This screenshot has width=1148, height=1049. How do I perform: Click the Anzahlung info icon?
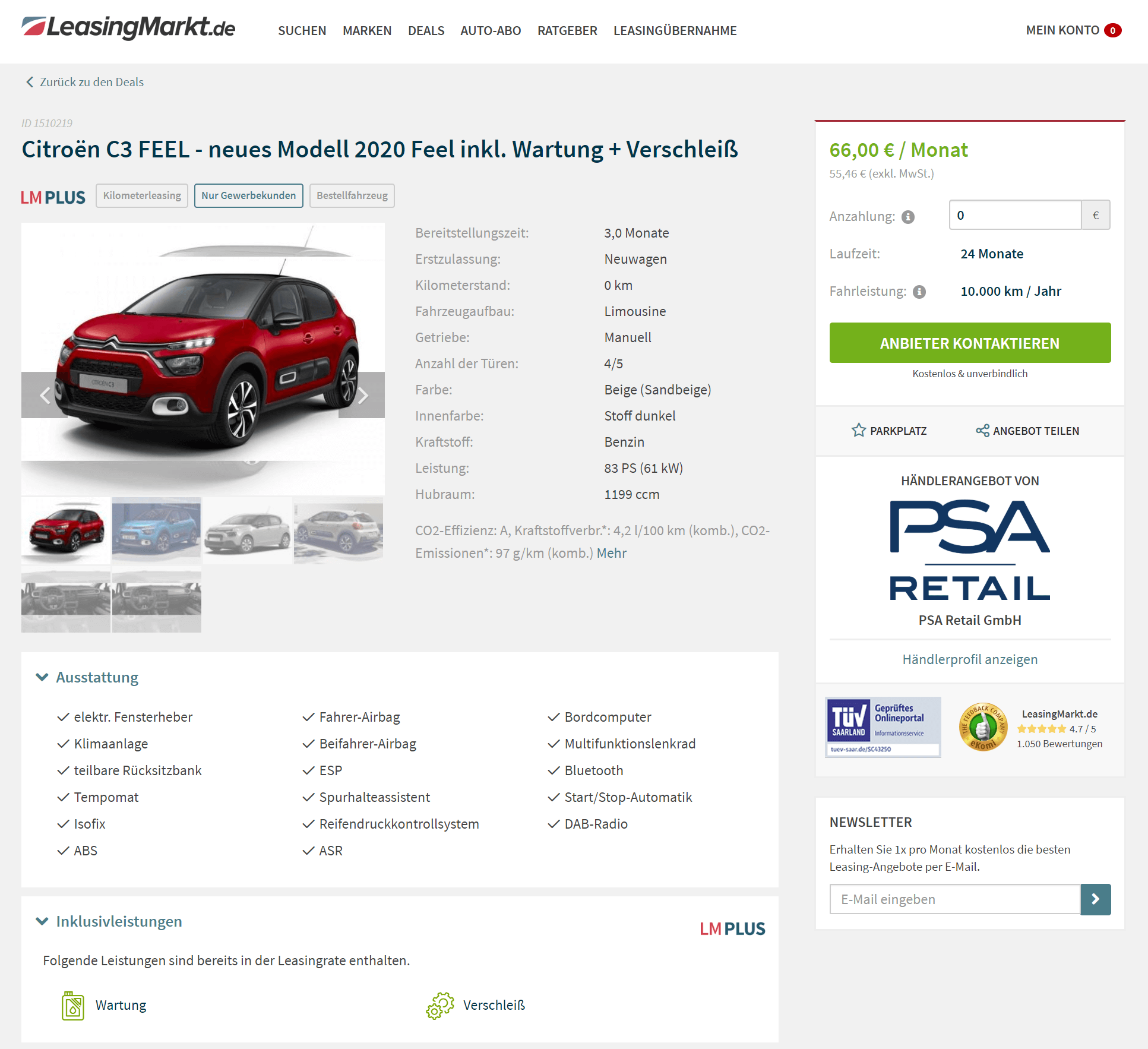pyautogui.click(x=908, y=217)
